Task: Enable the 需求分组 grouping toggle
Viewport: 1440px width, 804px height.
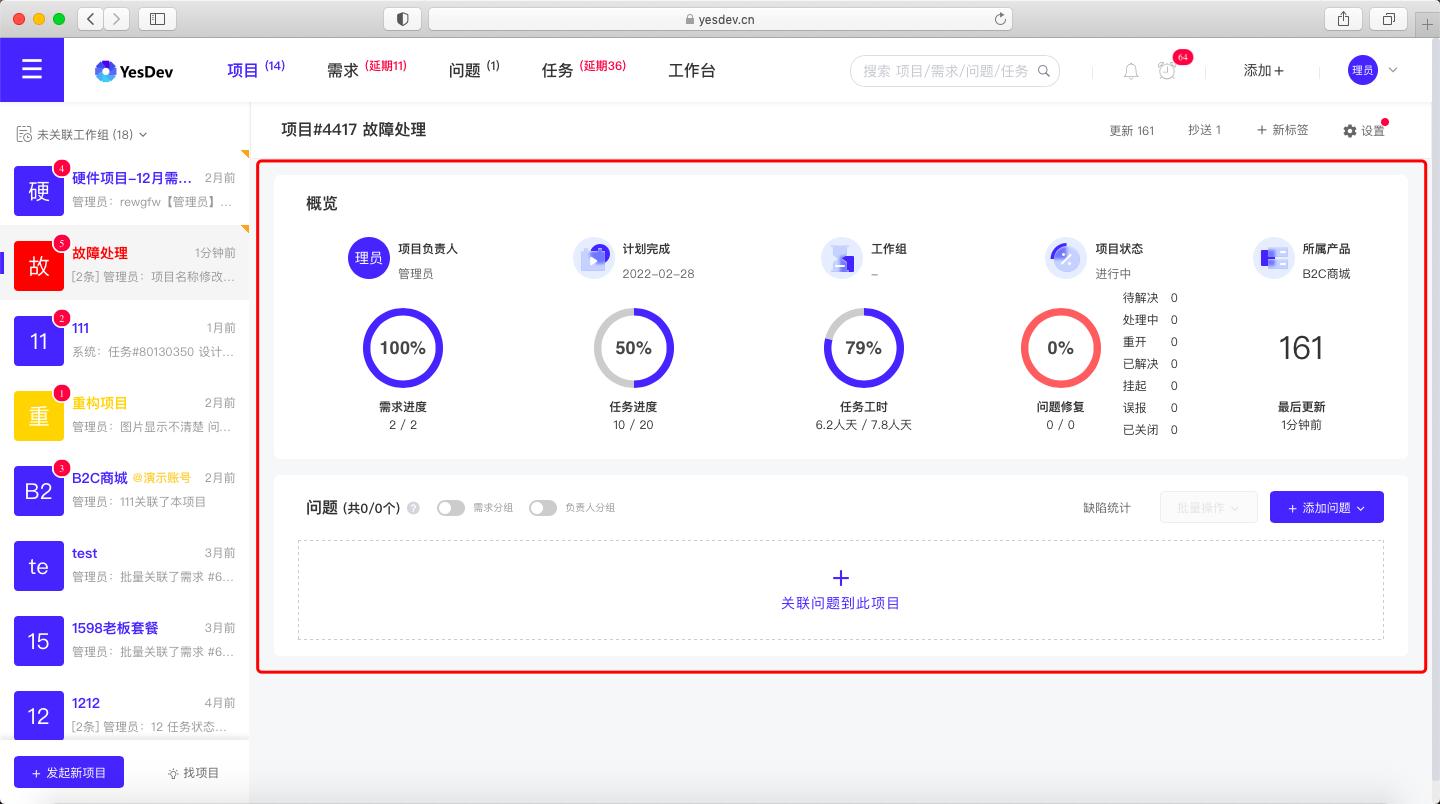Action: pyautogui.click(x=450, y=508)
